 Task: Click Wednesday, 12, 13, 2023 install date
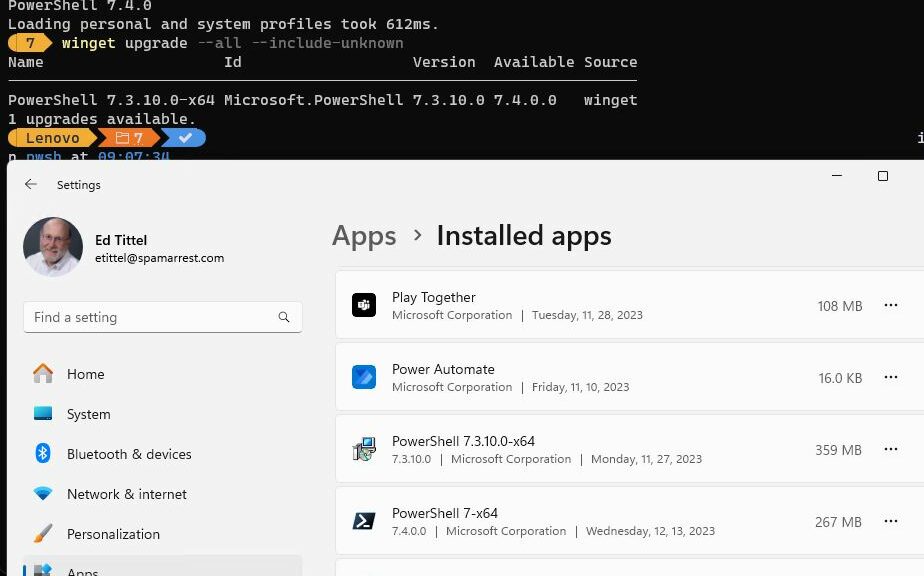point(650,531)
